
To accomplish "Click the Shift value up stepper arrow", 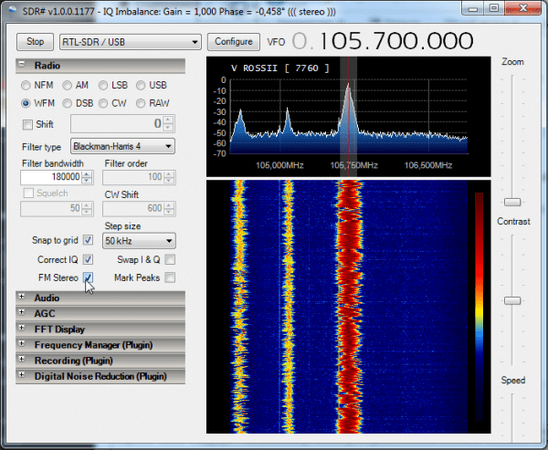I will pyautogui.click(x=168, y=120).
